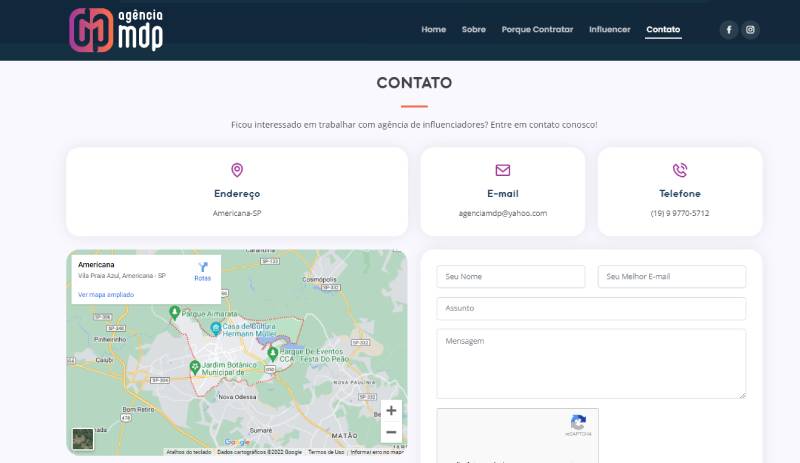Focus the 'Seu Nome' input field

tap(510, 276)
